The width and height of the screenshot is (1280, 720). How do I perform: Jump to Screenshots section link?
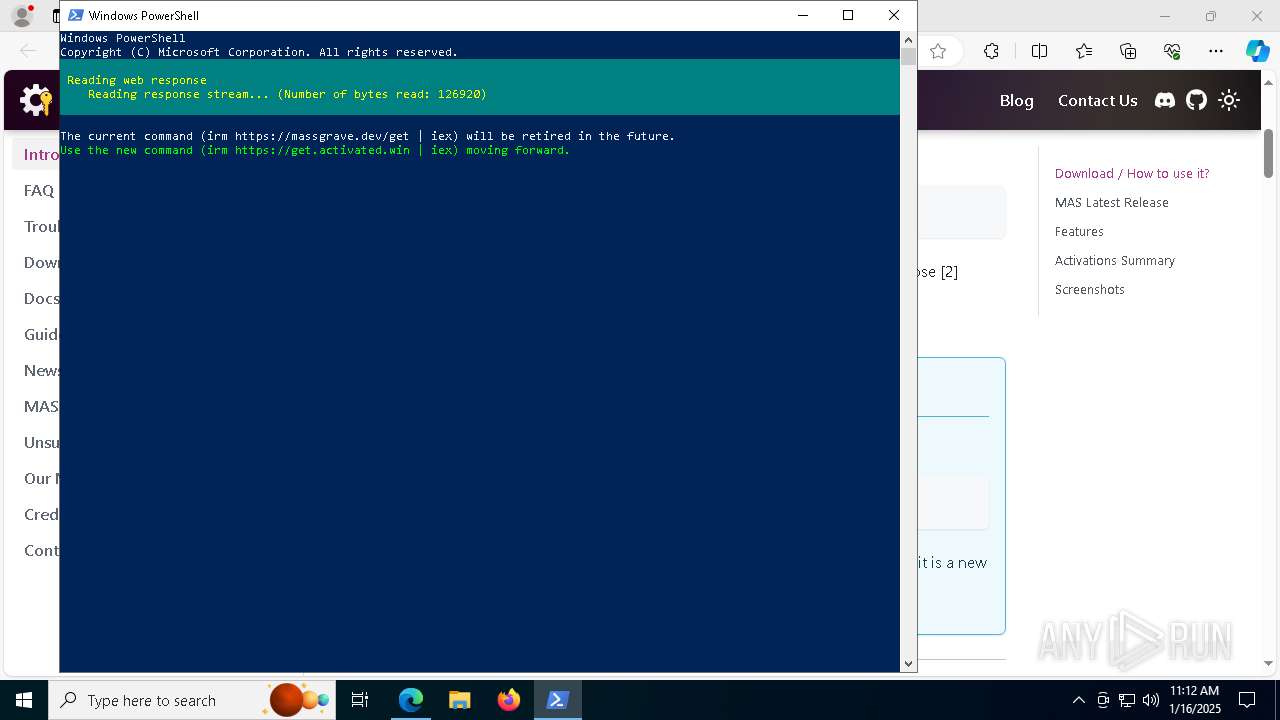(1089, 289)
